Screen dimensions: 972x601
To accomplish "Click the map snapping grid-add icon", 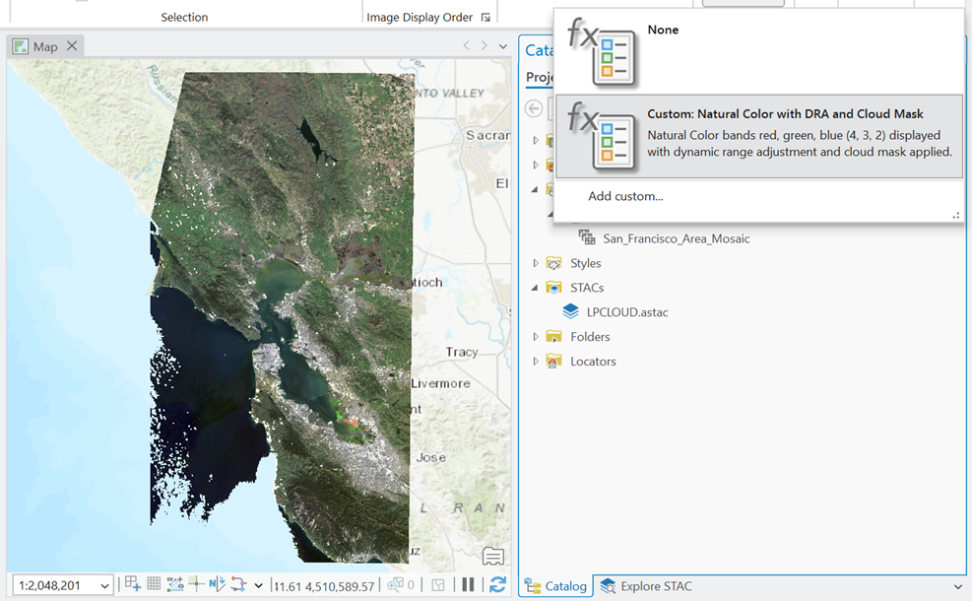I will [133, 584].
